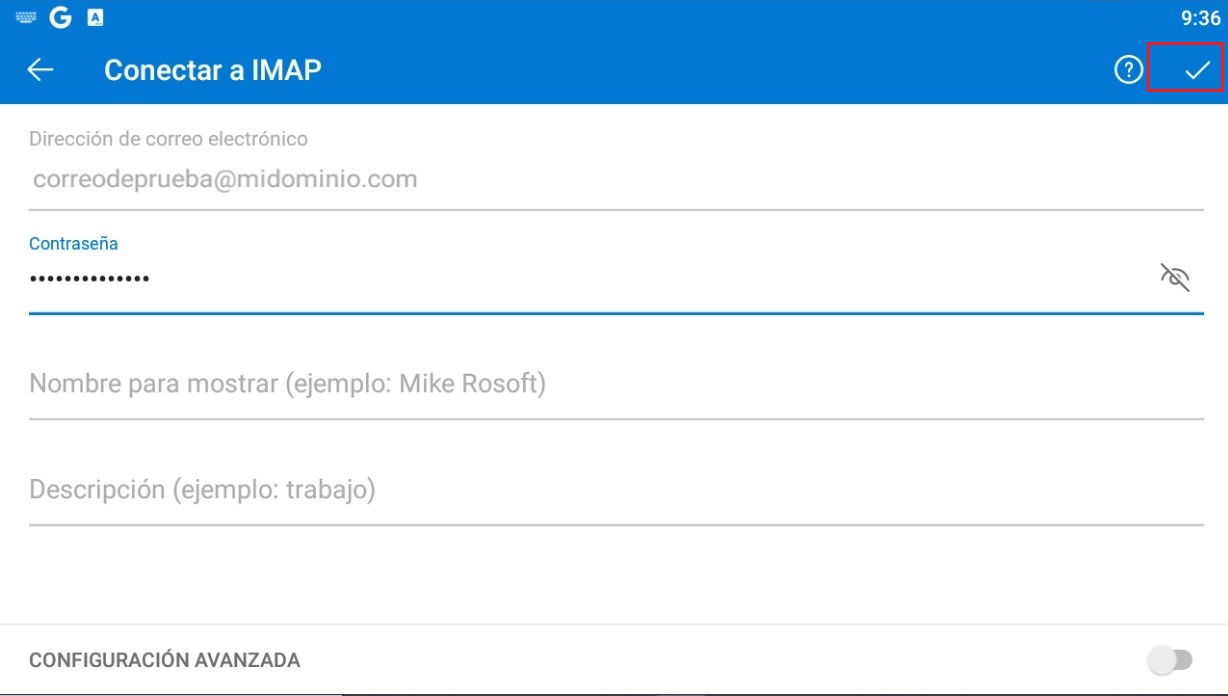
Task: Tap the 9:36 clock in status bar
Action: coord(1200,18)
